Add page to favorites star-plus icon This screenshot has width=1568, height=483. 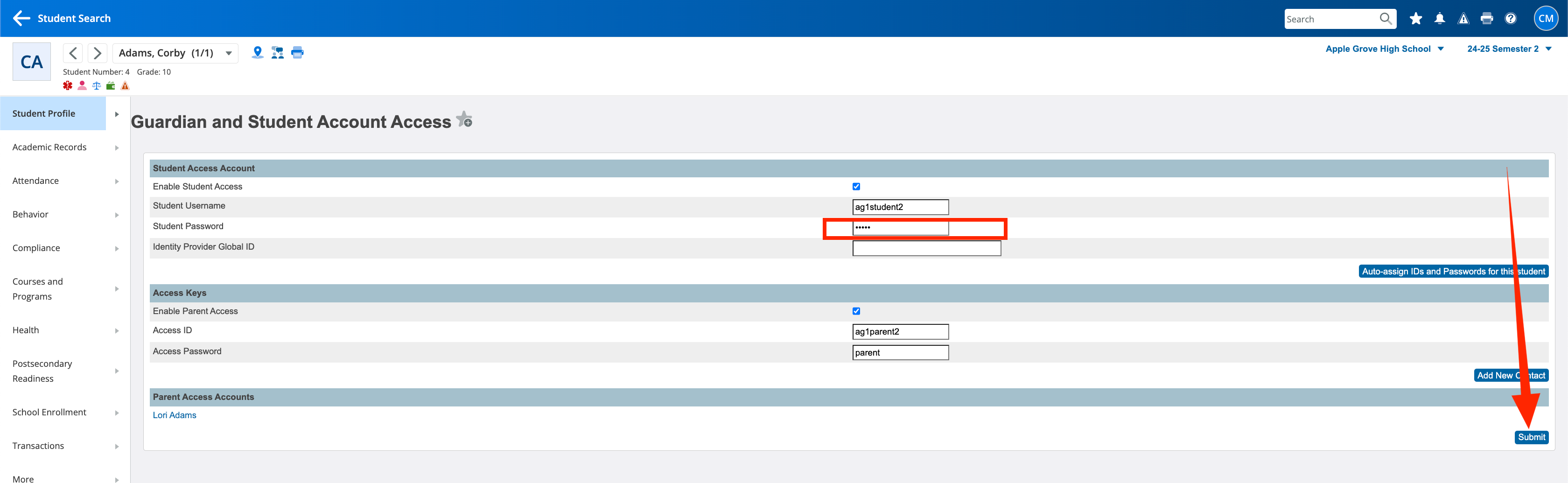click(x=464, y=119)
